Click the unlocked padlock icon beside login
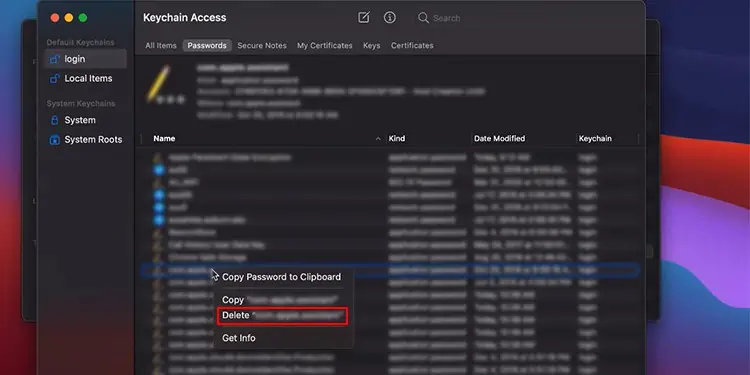Viewport: 750px width, 375px height. pos(55,59)
